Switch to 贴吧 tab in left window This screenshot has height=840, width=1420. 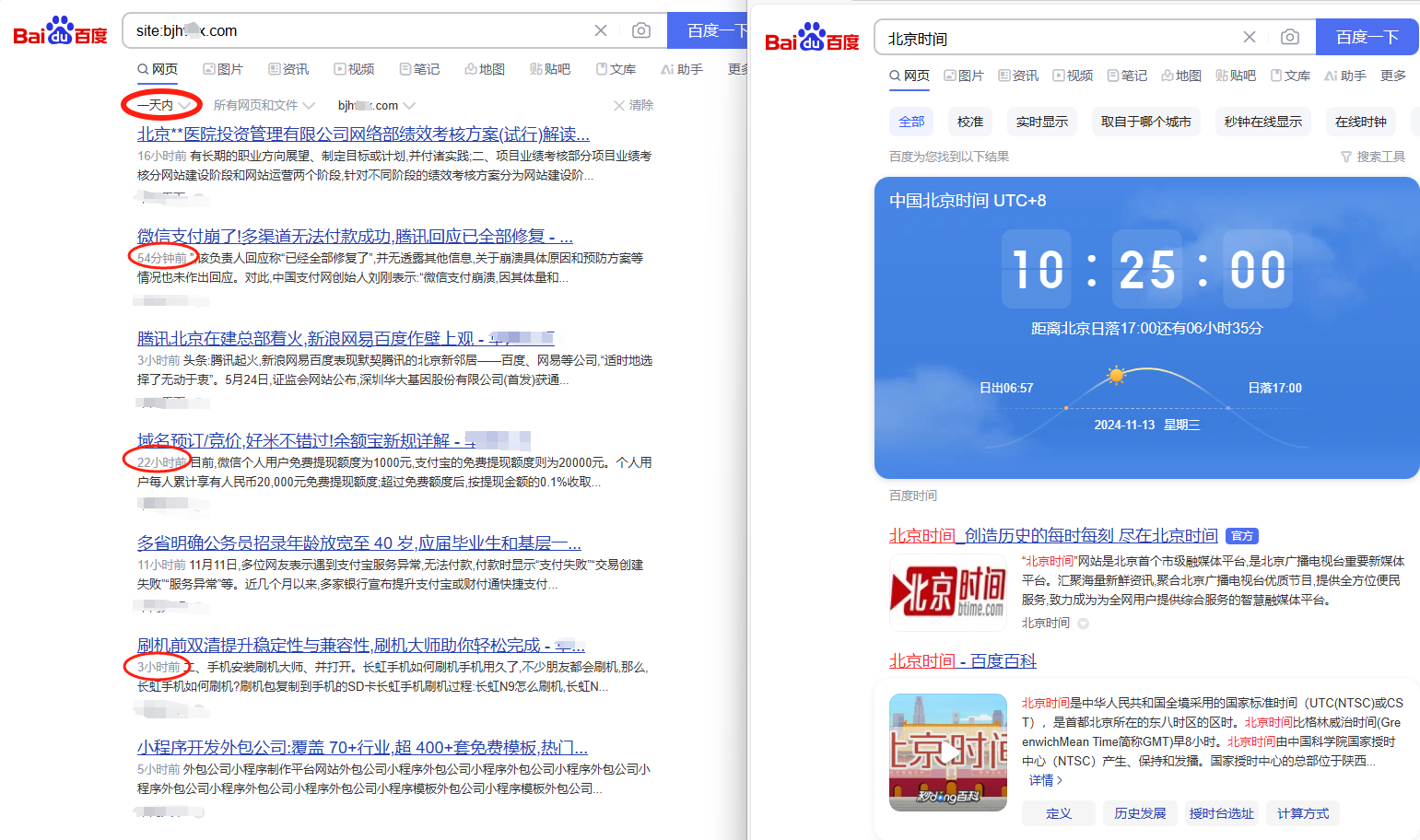coord(550,69)
